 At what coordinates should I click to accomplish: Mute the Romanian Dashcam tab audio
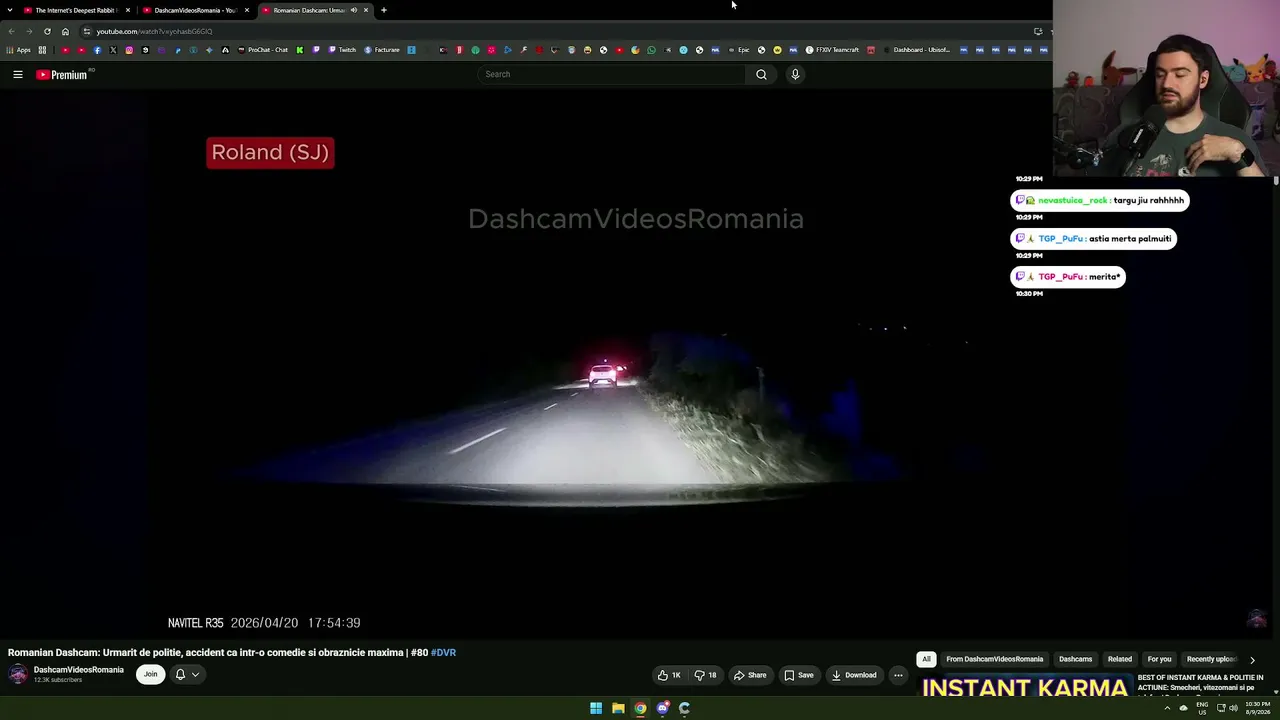click(353, 10)
